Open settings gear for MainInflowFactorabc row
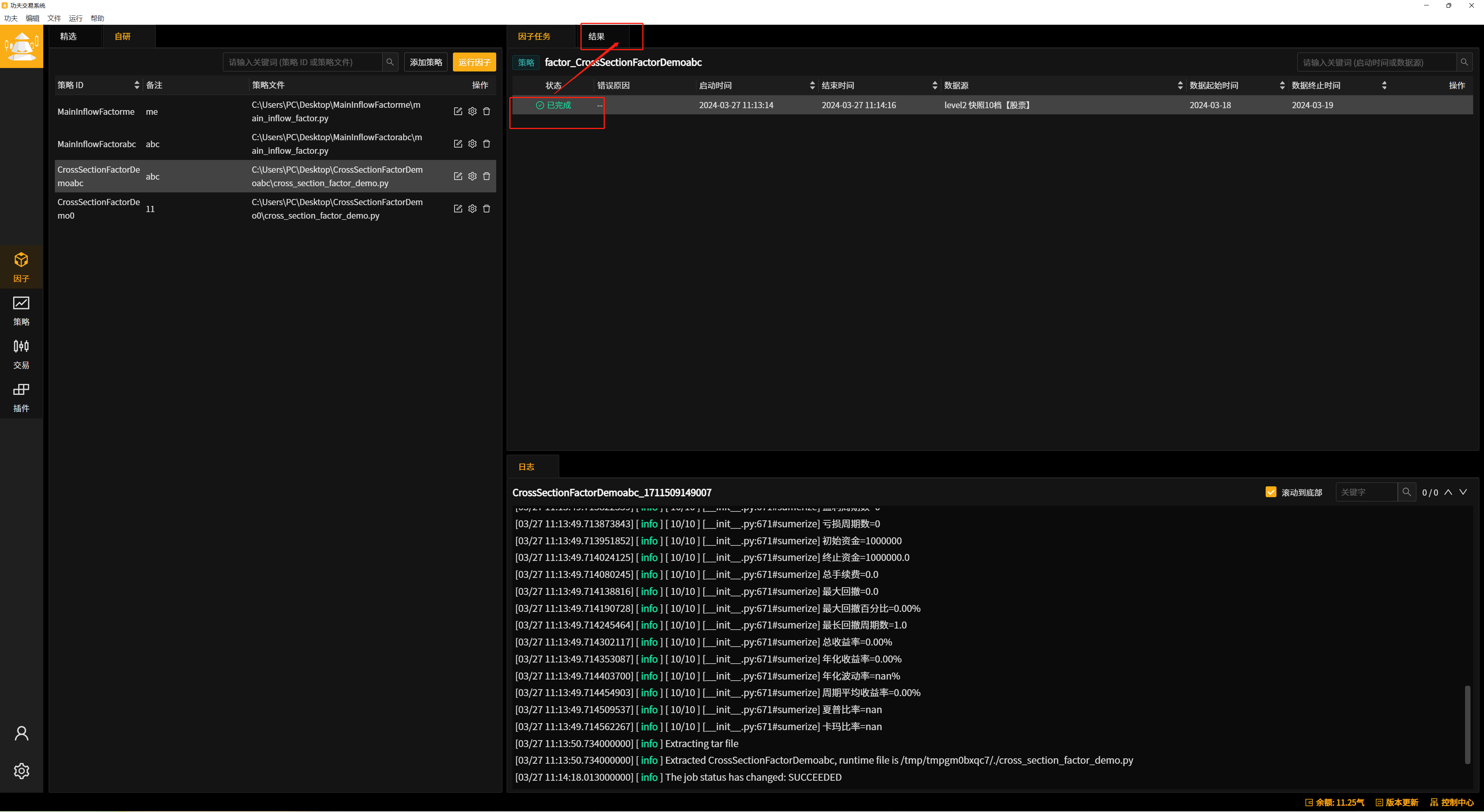 pos(472,144)
